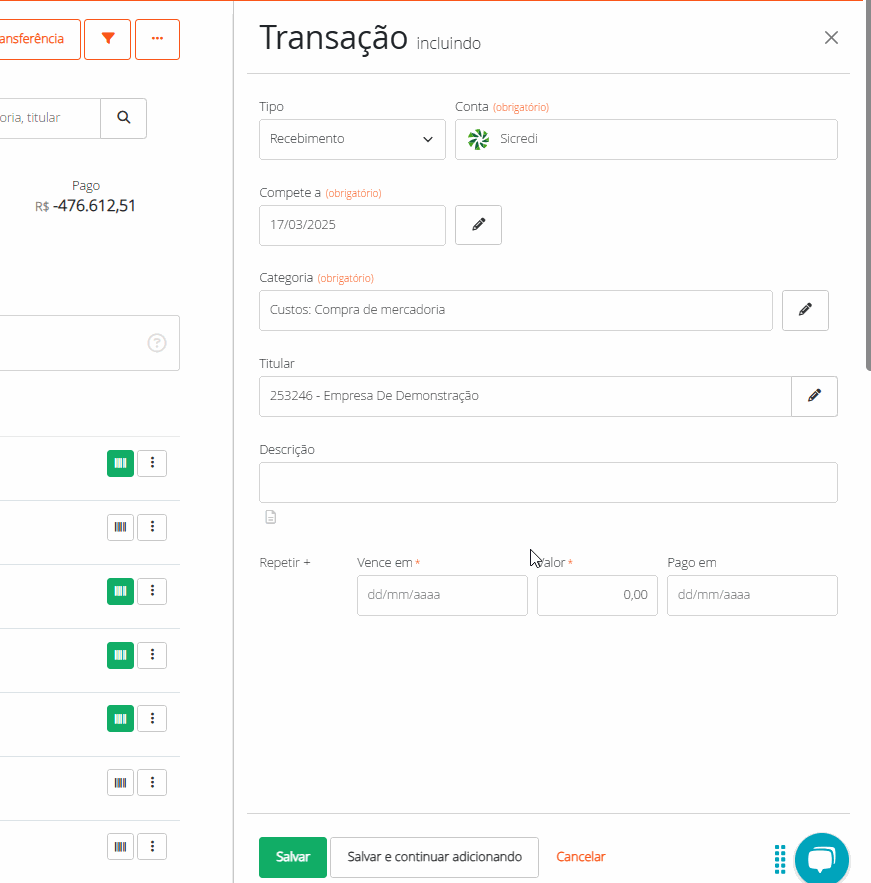Click the pencil icon beside Compete a
Viewport: 871px width, 883px height.
point(478,224)
